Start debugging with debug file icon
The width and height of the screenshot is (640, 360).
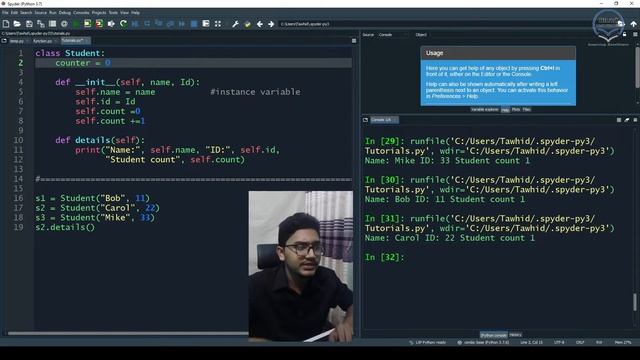click(x=135, y=24)
